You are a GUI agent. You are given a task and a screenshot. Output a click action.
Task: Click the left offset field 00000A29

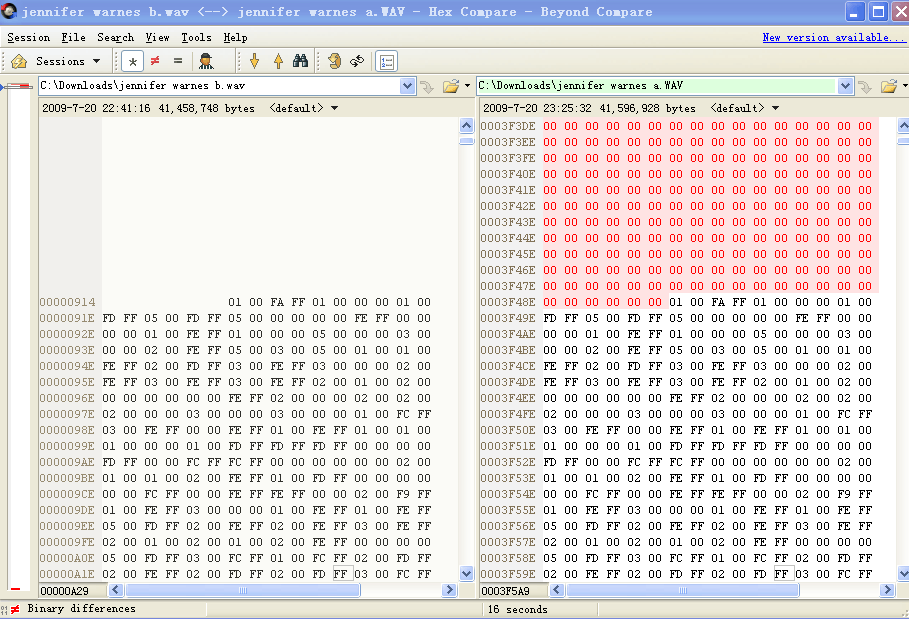[x=73, y=591]
